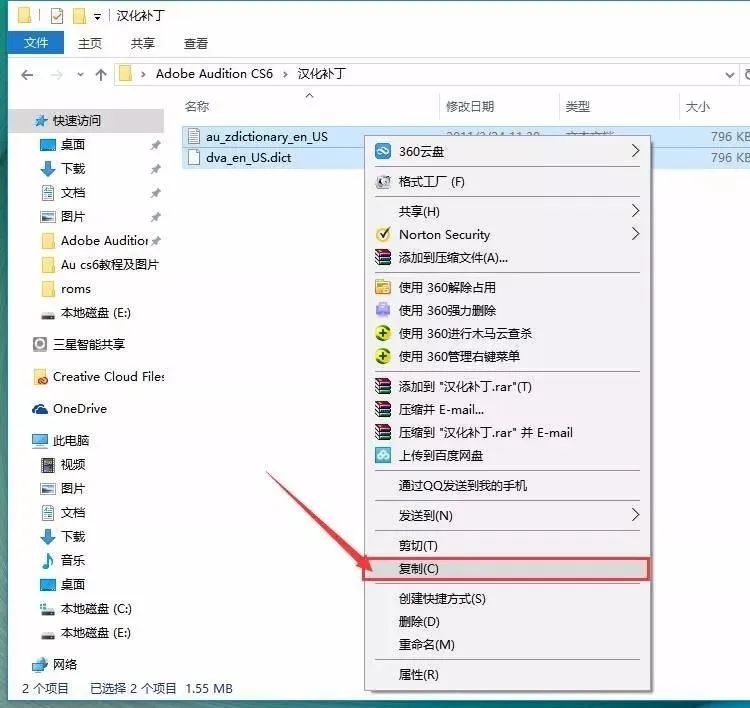Choose 创建快捷方式(S) in context menu
750x708 pixels.
507,598
